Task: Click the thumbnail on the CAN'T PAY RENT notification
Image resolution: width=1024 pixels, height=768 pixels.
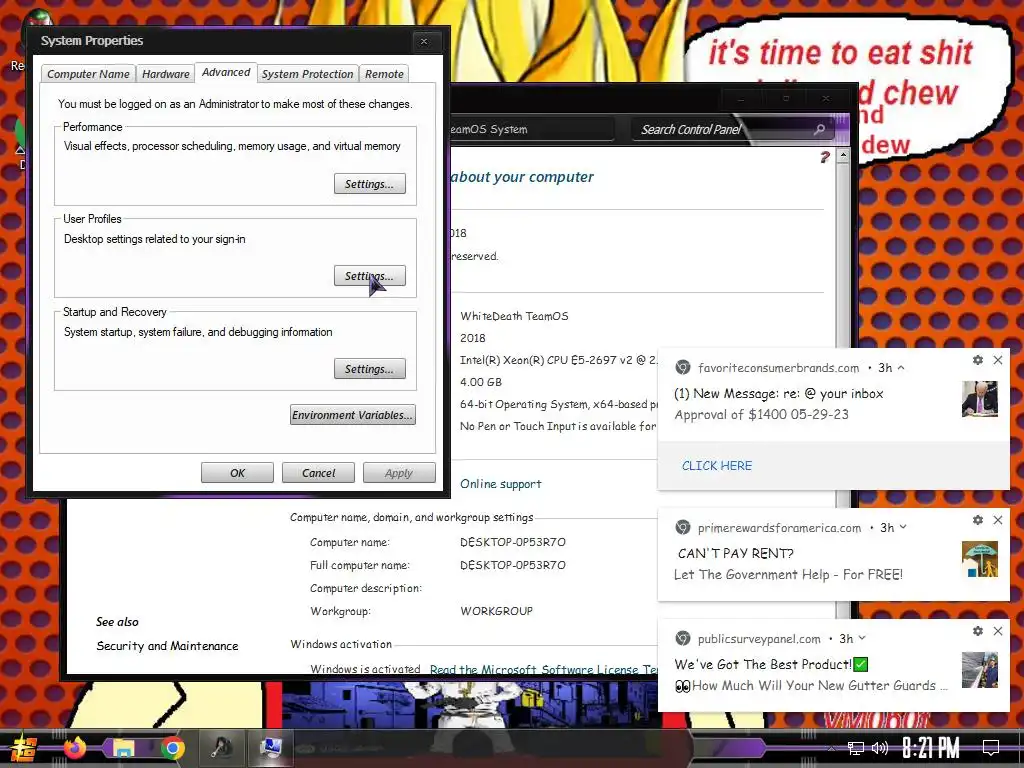Action: point(980,559)
